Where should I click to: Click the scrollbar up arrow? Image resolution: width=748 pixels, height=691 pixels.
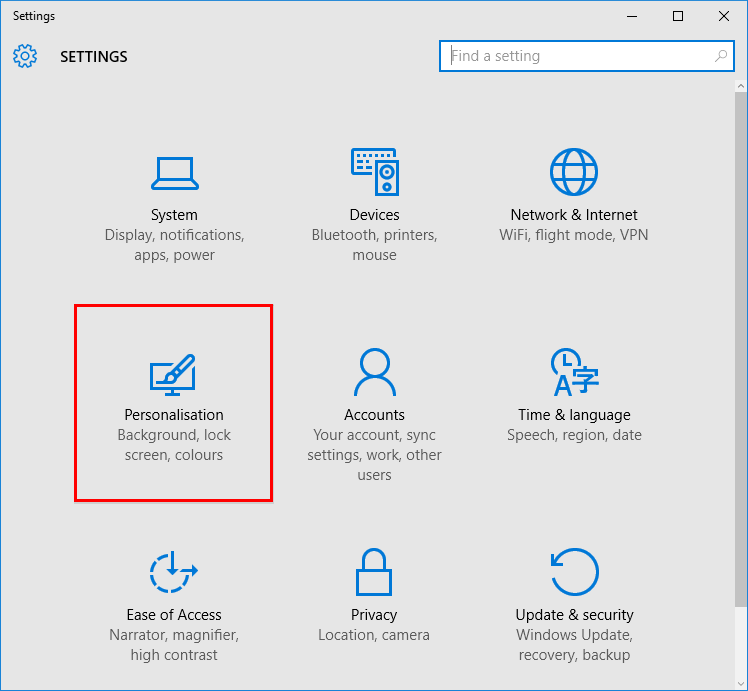coord(741,86)
